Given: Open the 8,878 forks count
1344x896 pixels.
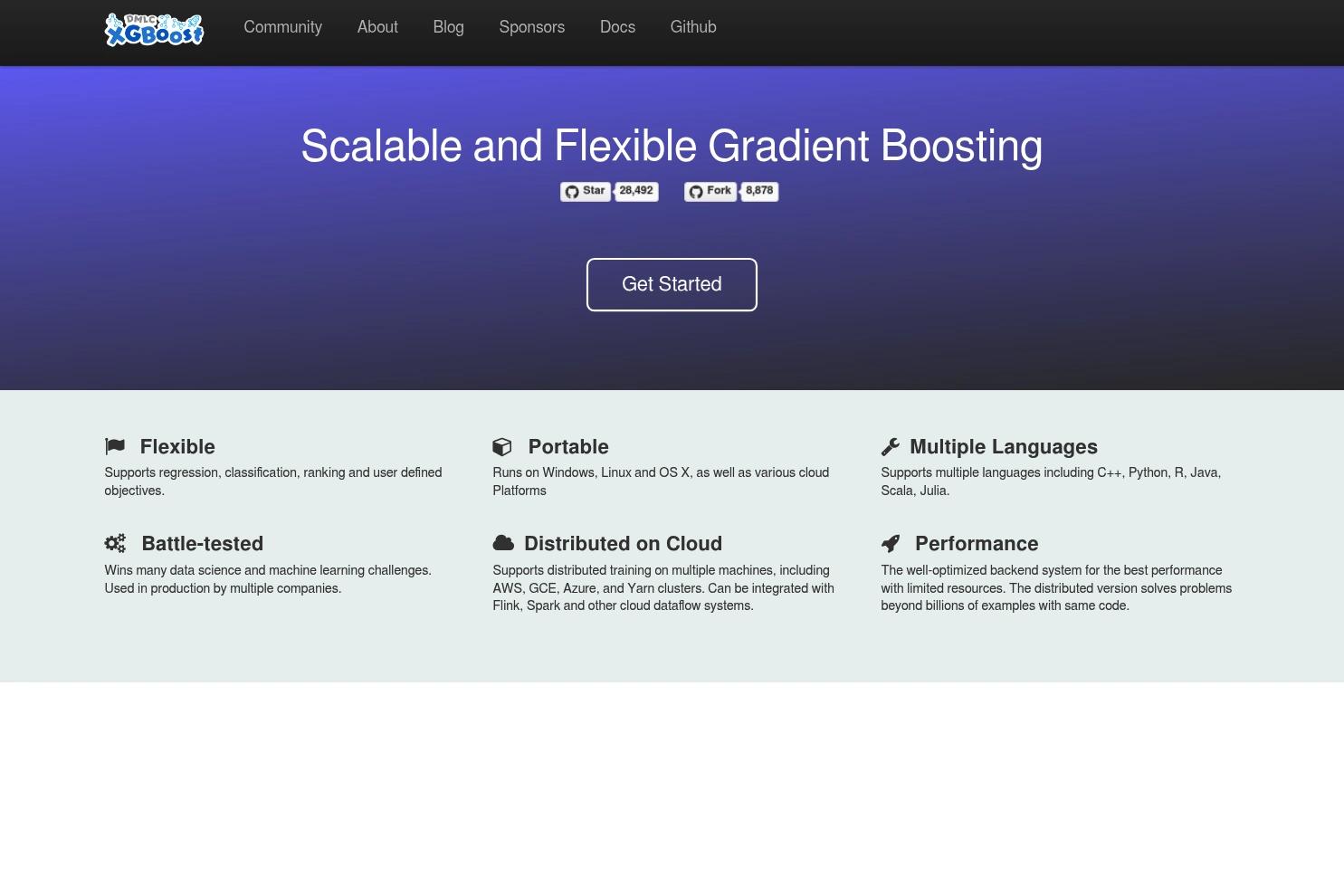Looking at the screenshot, I should click(759, 191).
